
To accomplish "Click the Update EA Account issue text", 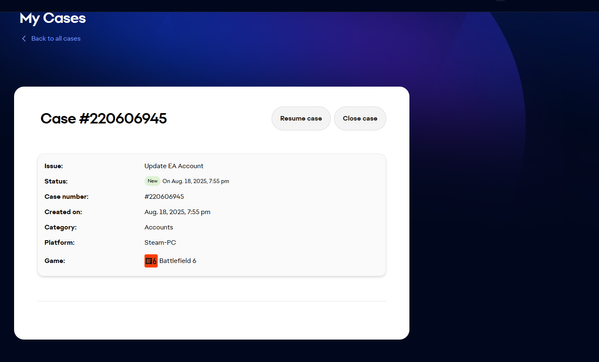I will click(x=174, y=166).
